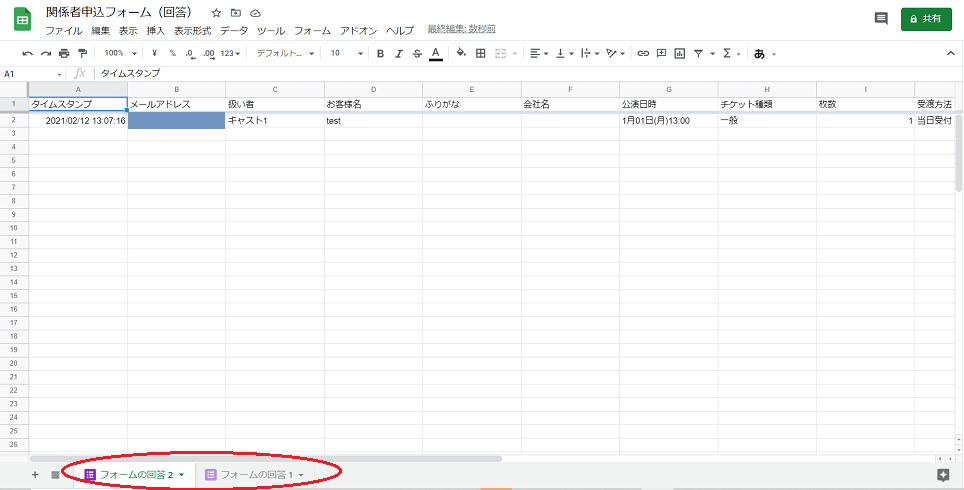
Task: Click the horizontal scrollbar
Action: 266,459
